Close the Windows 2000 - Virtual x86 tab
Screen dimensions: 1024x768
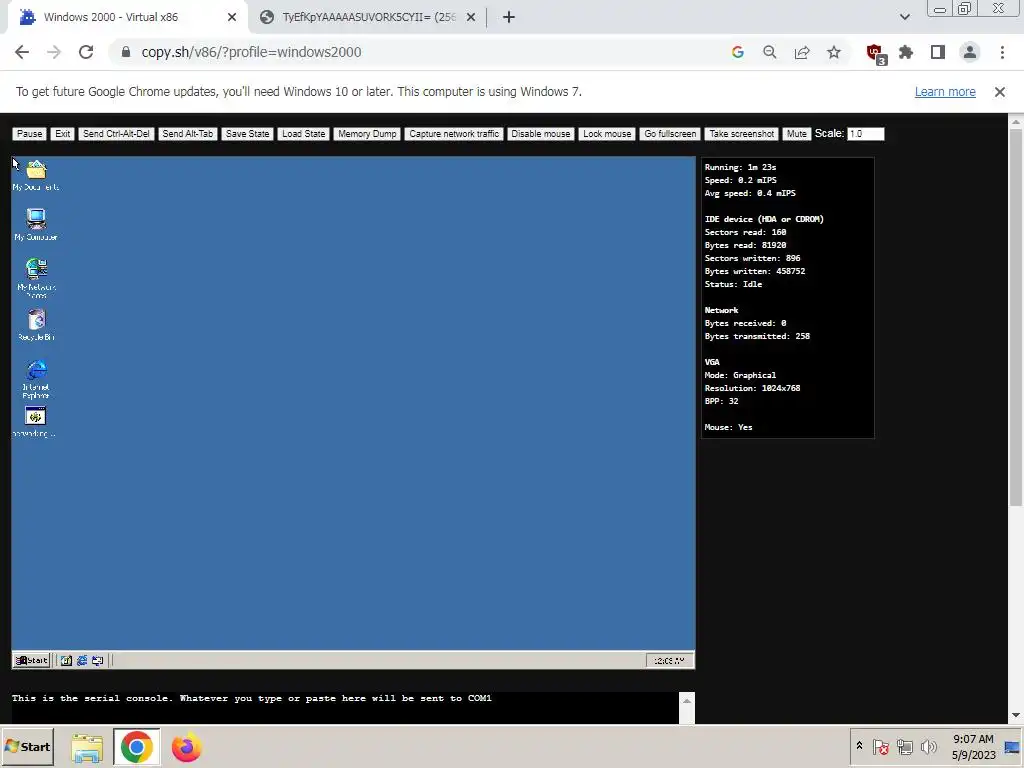[x=232, y=17]
